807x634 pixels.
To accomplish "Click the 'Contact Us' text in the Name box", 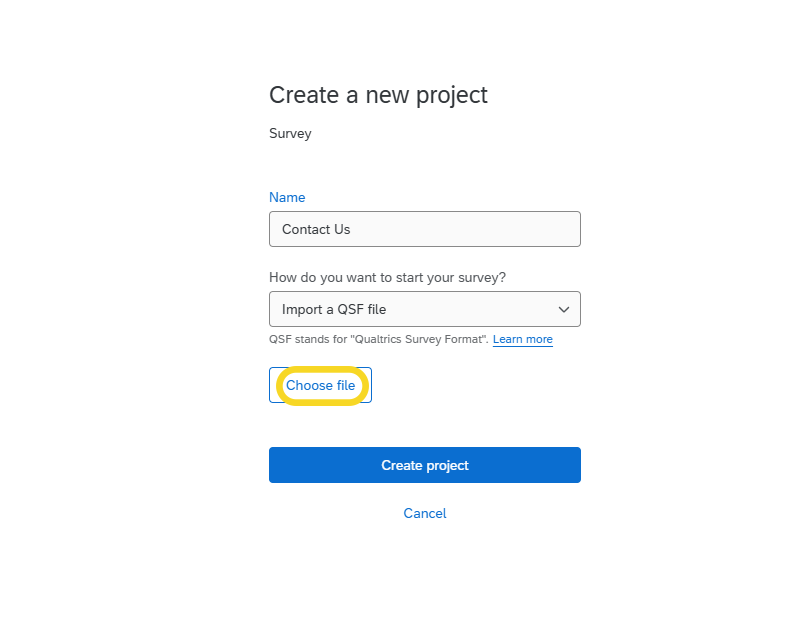I will pos(316,229).
